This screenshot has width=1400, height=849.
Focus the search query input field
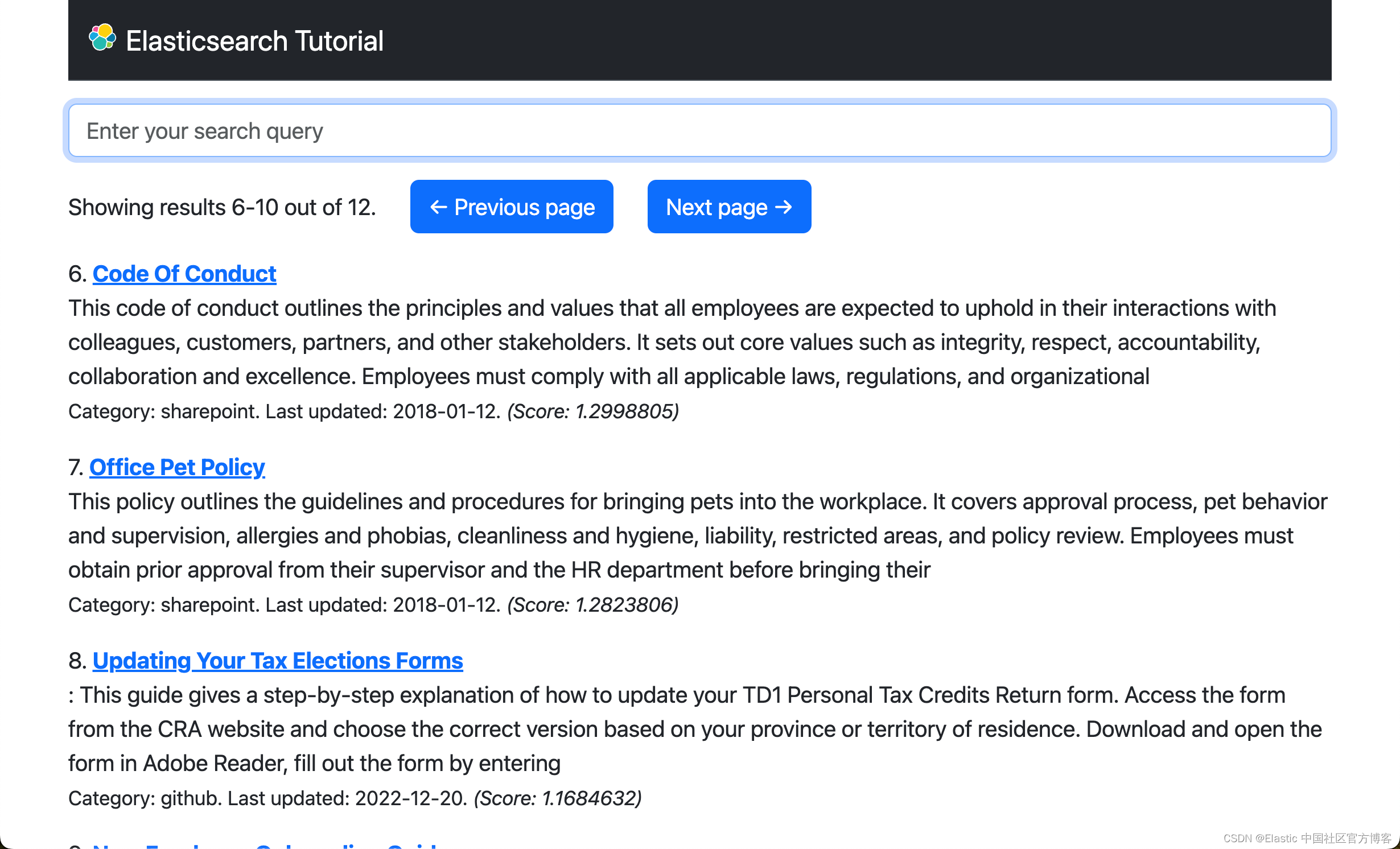pyautogui.click(x=699, y=131)
